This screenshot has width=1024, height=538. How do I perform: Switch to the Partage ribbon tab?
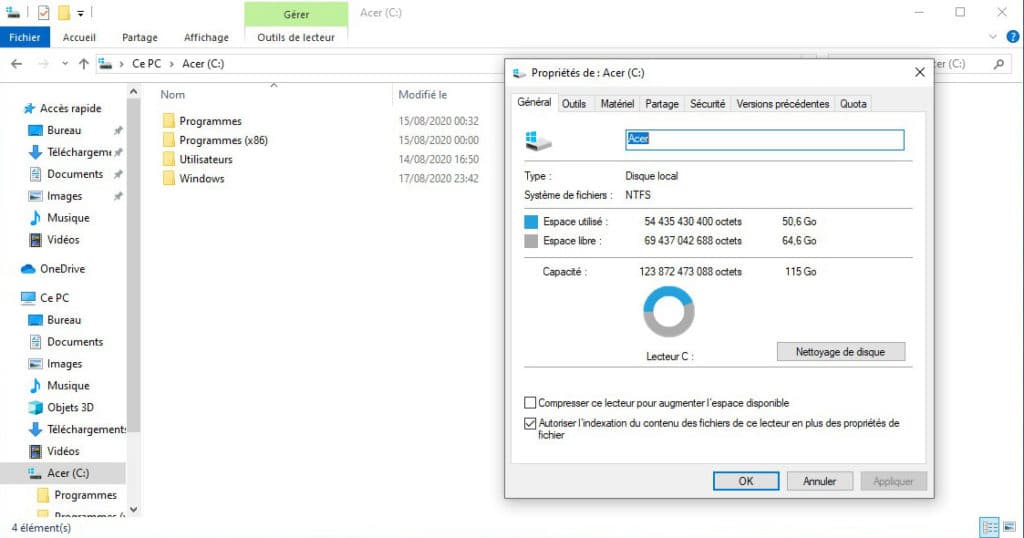140,37
